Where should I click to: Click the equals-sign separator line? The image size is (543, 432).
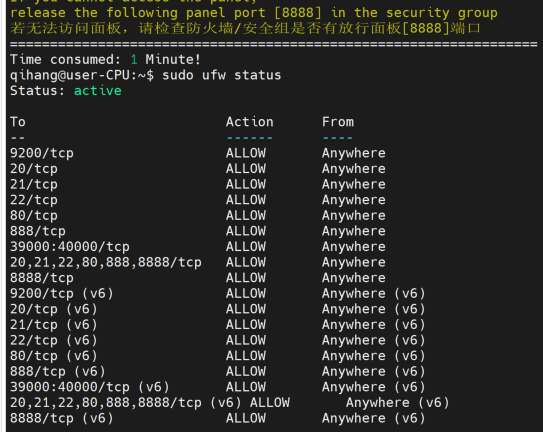click(x=274, y=44)
